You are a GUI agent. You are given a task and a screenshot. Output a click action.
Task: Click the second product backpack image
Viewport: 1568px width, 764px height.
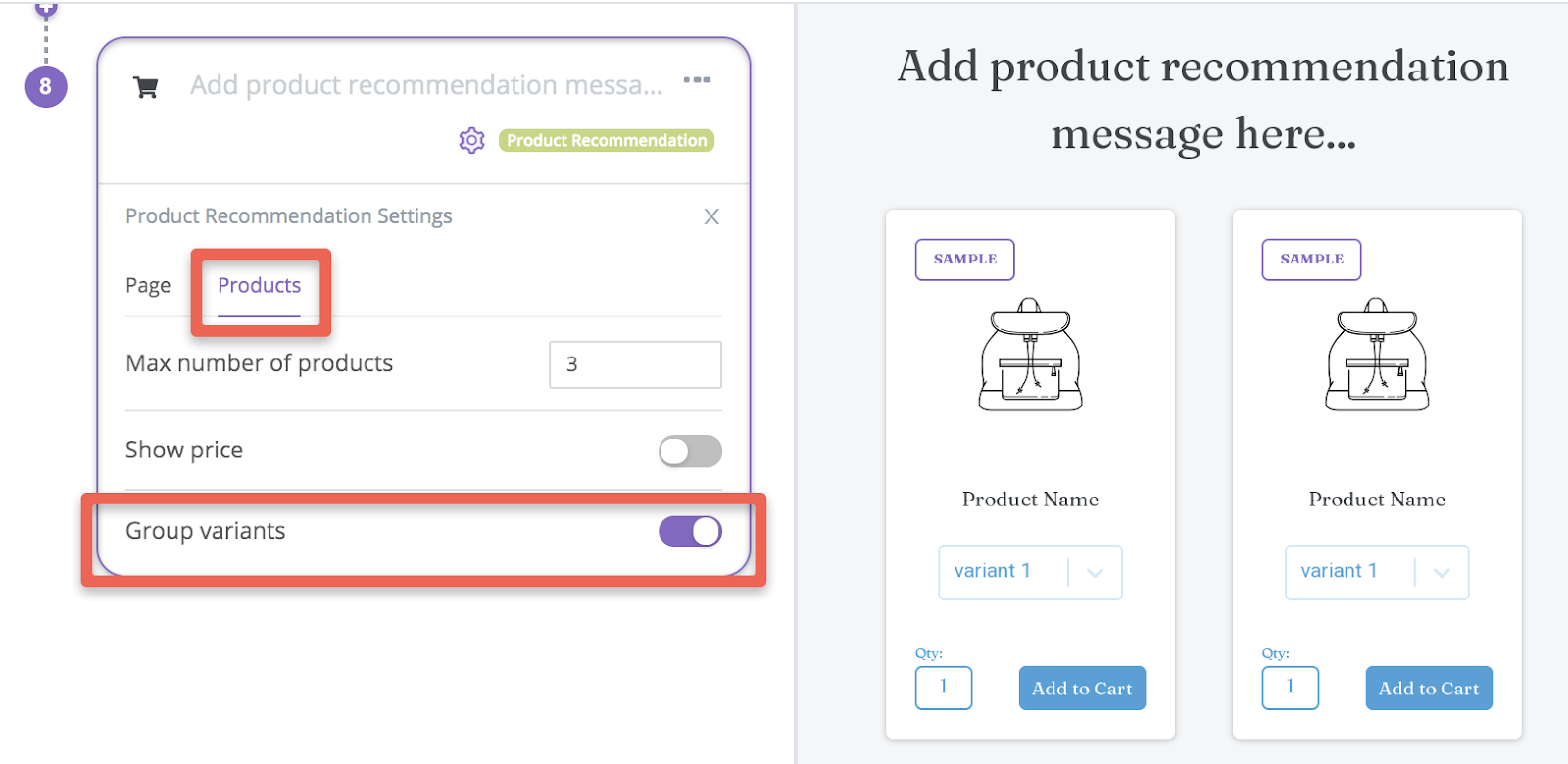coord(1377,355)
